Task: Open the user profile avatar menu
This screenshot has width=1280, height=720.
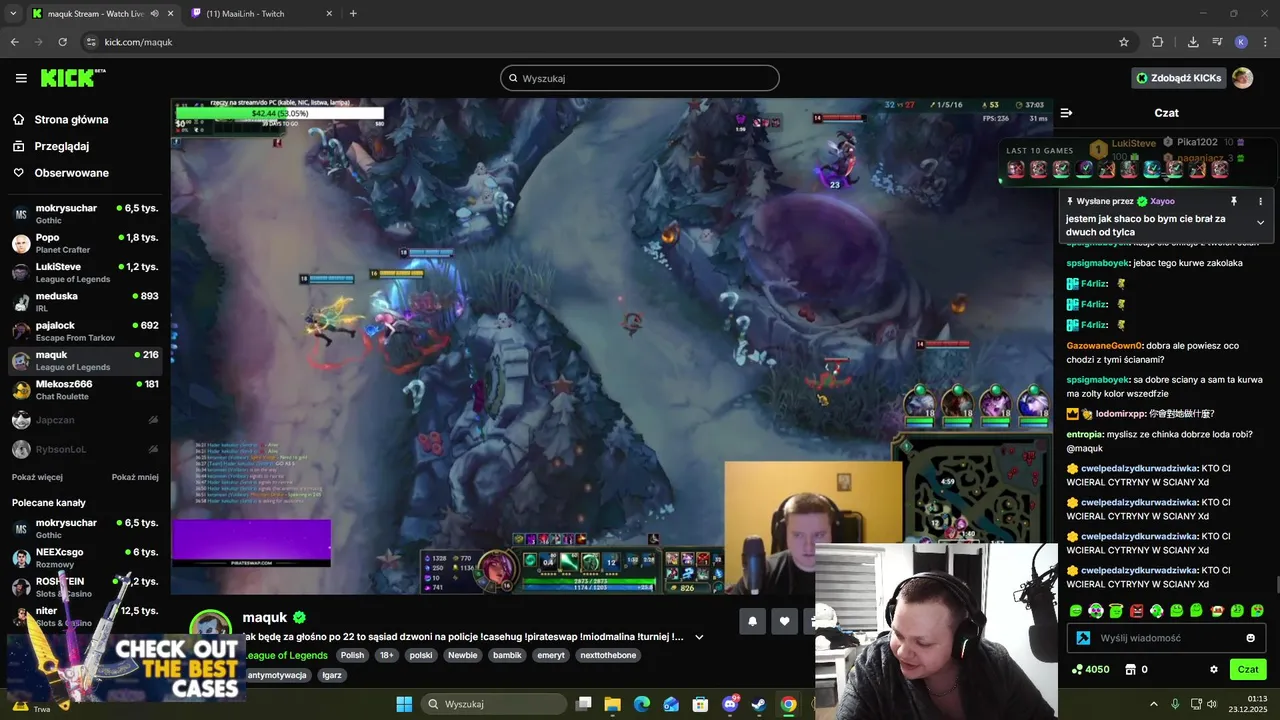Action: click(1242, 78)
